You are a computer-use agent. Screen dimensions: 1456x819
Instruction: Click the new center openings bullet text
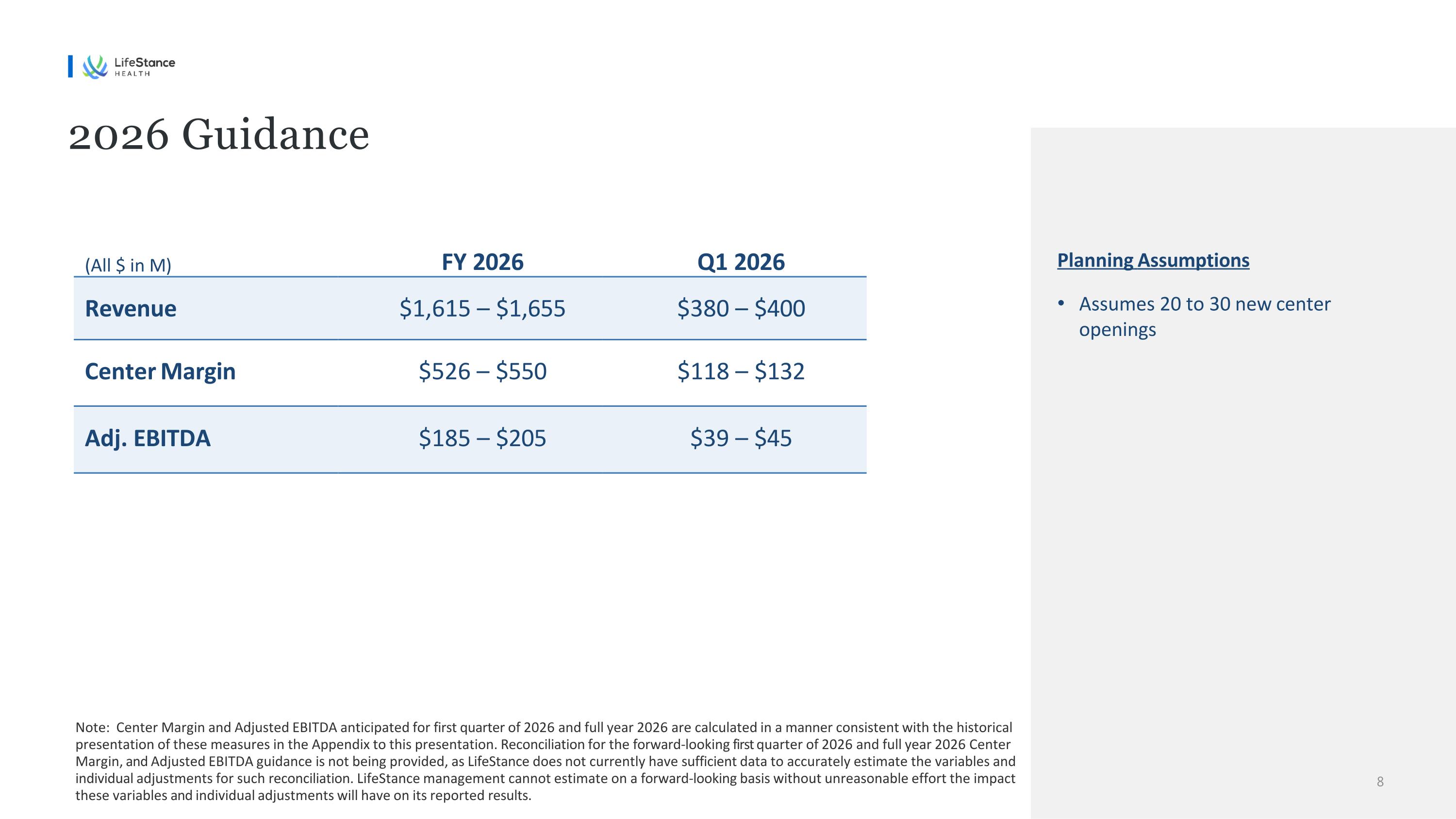pos(1204,317)
